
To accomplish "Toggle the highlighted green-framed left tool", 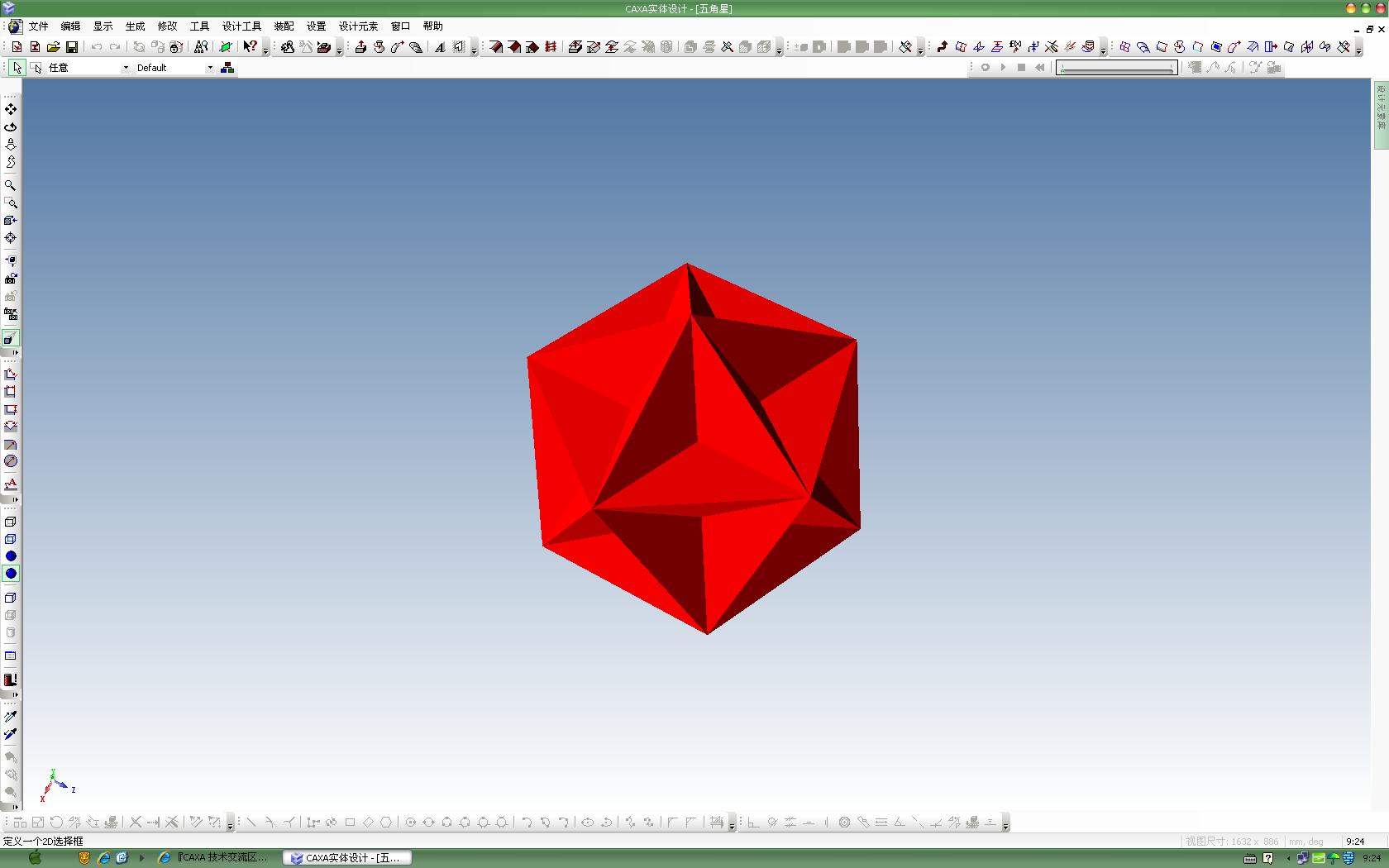I will [11, 338].
